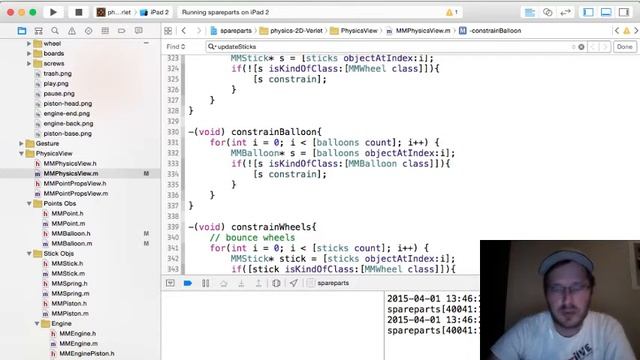Open the Breakpoint navigator
The width and height of the screenshot is (640, 360).
pos(122,31)
